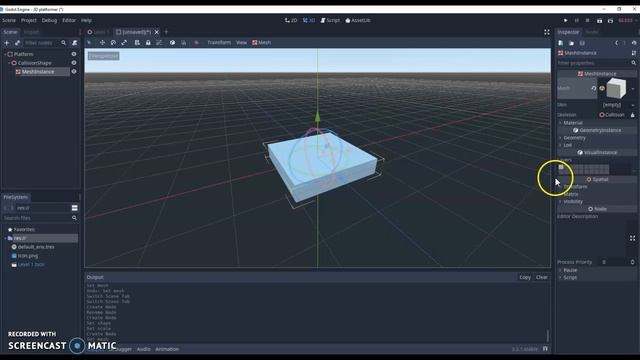Toggle distraction free mode expand icon
Screen dimensions: 640x360
pyautogui.click(x=547, y=32)
